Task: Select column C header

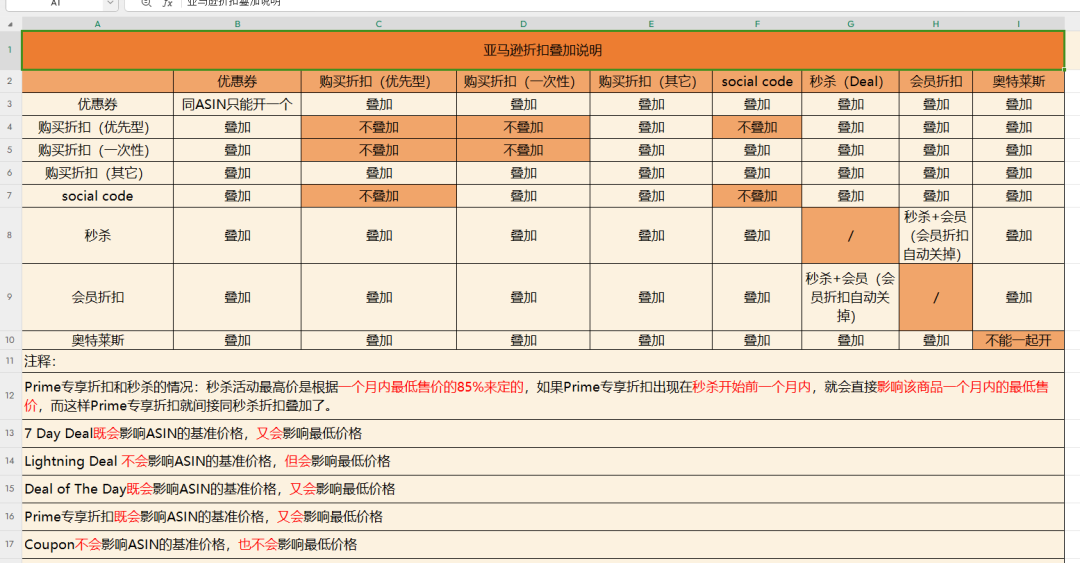Action: click(x=378, y=22)
